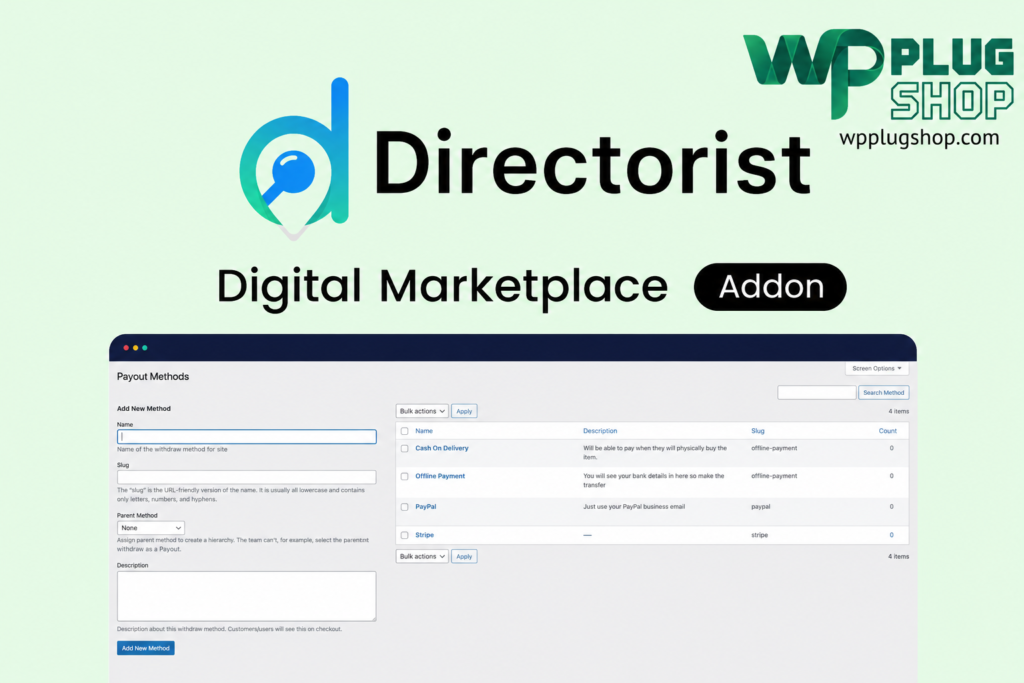Check the PayPal row checkbox
This screenshot has width=1024, height=683.
point(404,507)
